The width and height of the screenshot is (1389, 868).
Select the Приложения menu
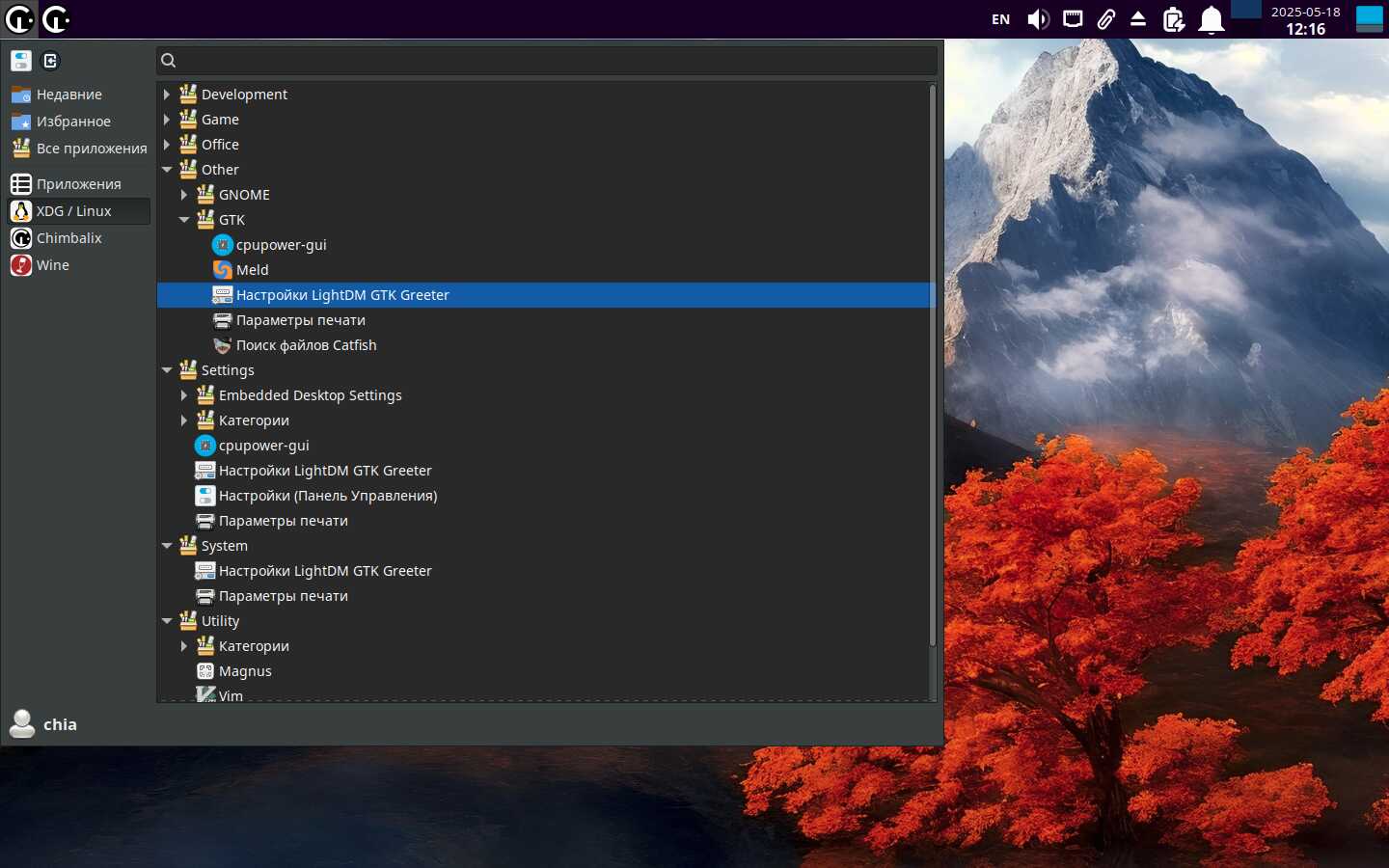pyautogui.click(x=77, y=184)
